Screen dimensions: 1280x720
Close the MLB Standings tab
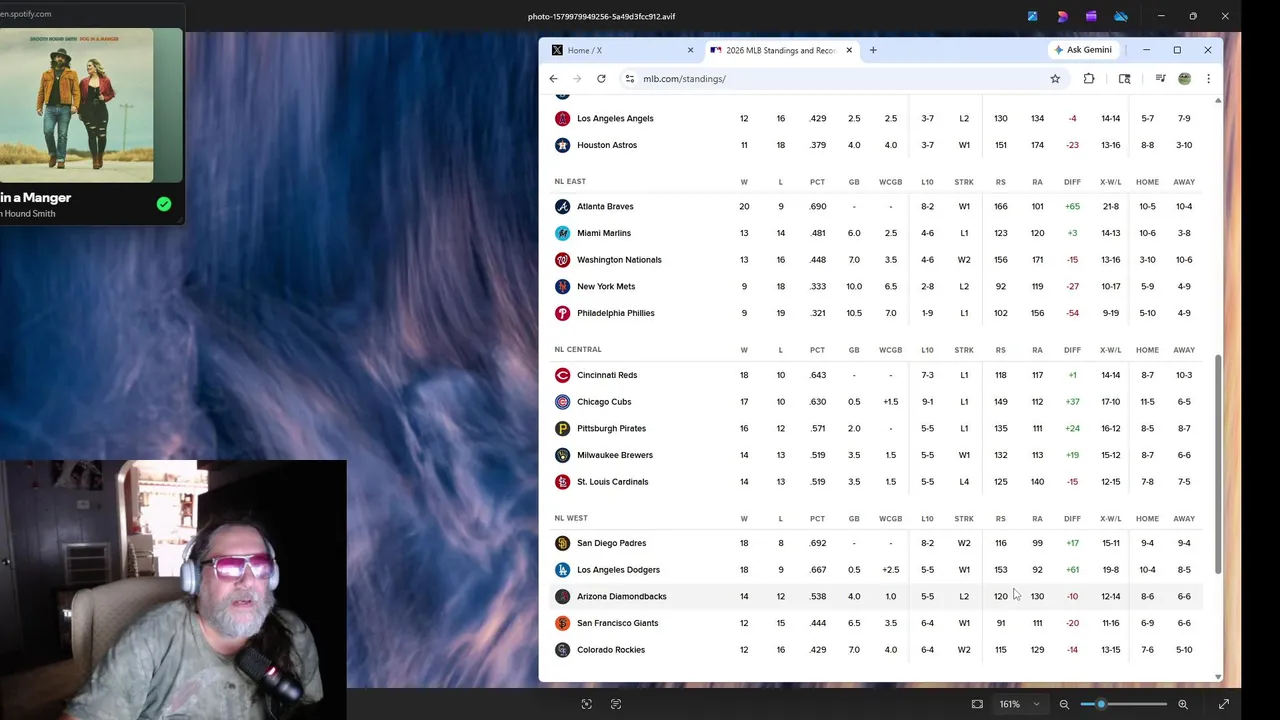coord(849,50)
